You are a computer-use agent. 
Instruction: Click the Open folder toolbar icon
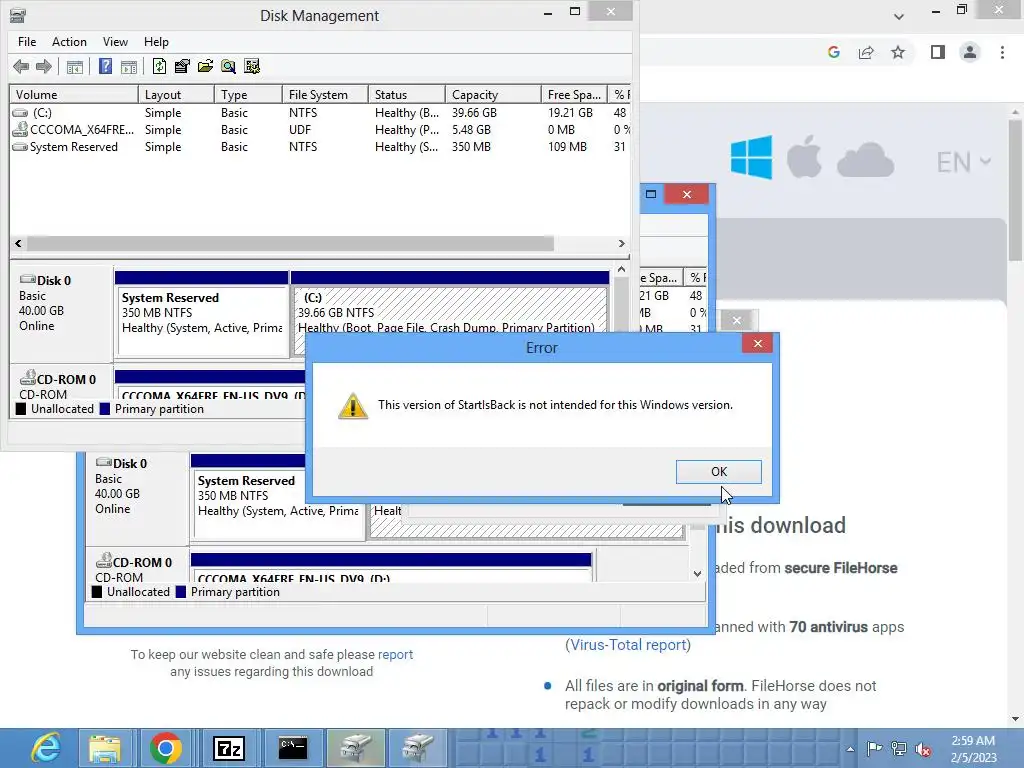205,66
